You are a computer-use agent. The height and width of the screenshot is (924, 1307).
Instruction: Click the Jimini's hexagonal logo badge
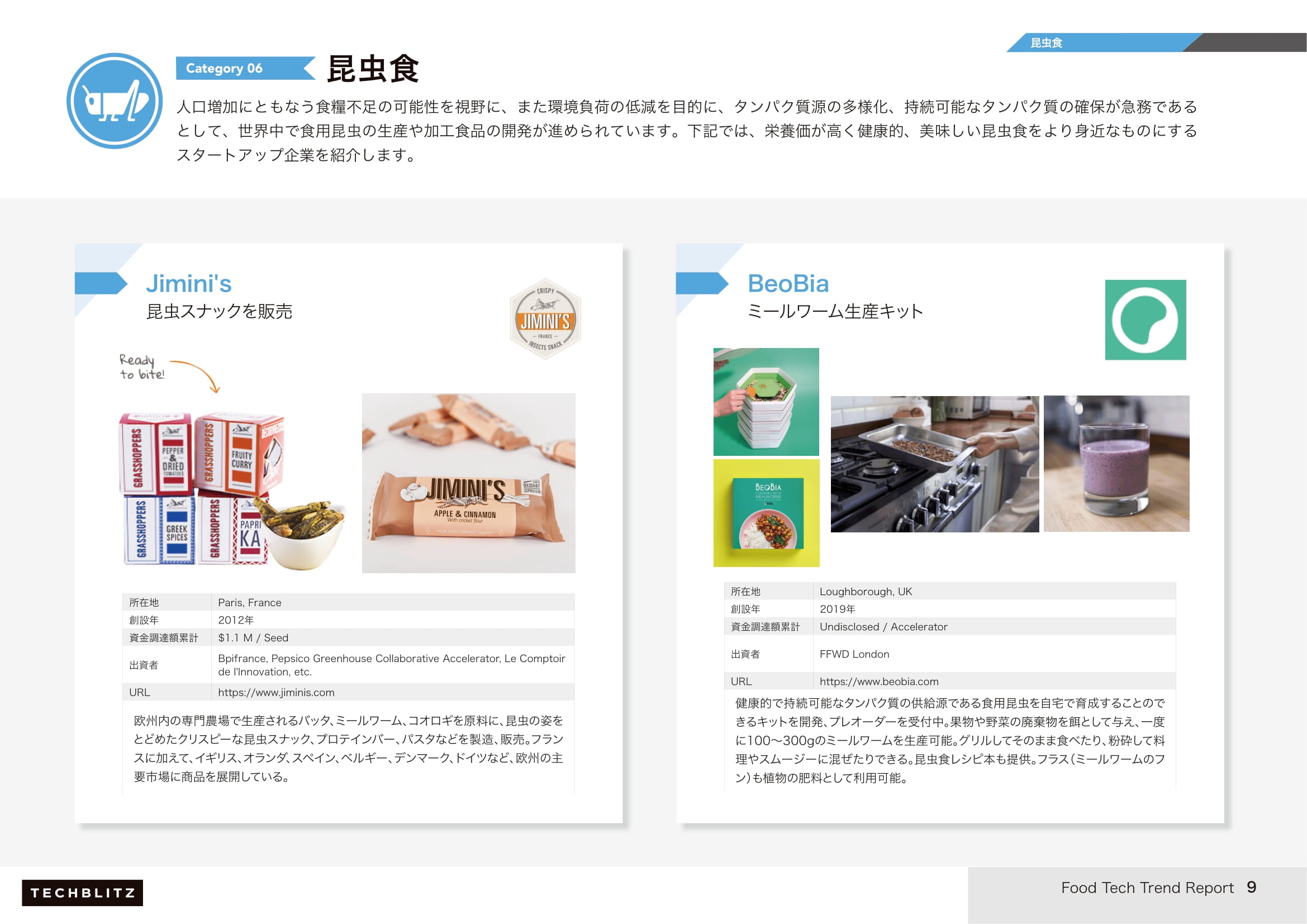point(545,319)
